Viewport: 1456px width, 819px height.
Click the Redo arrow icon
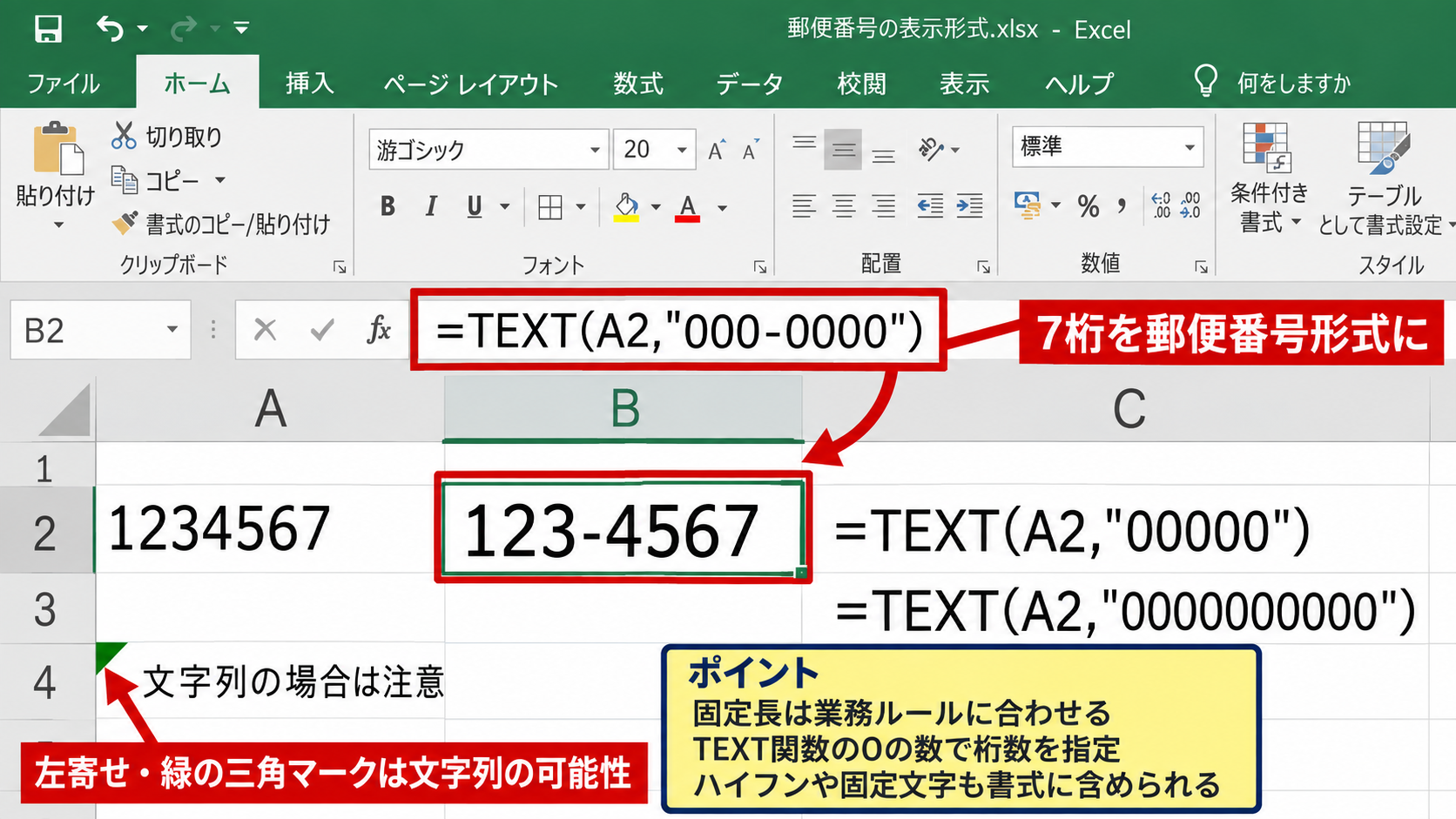point(184,29)
